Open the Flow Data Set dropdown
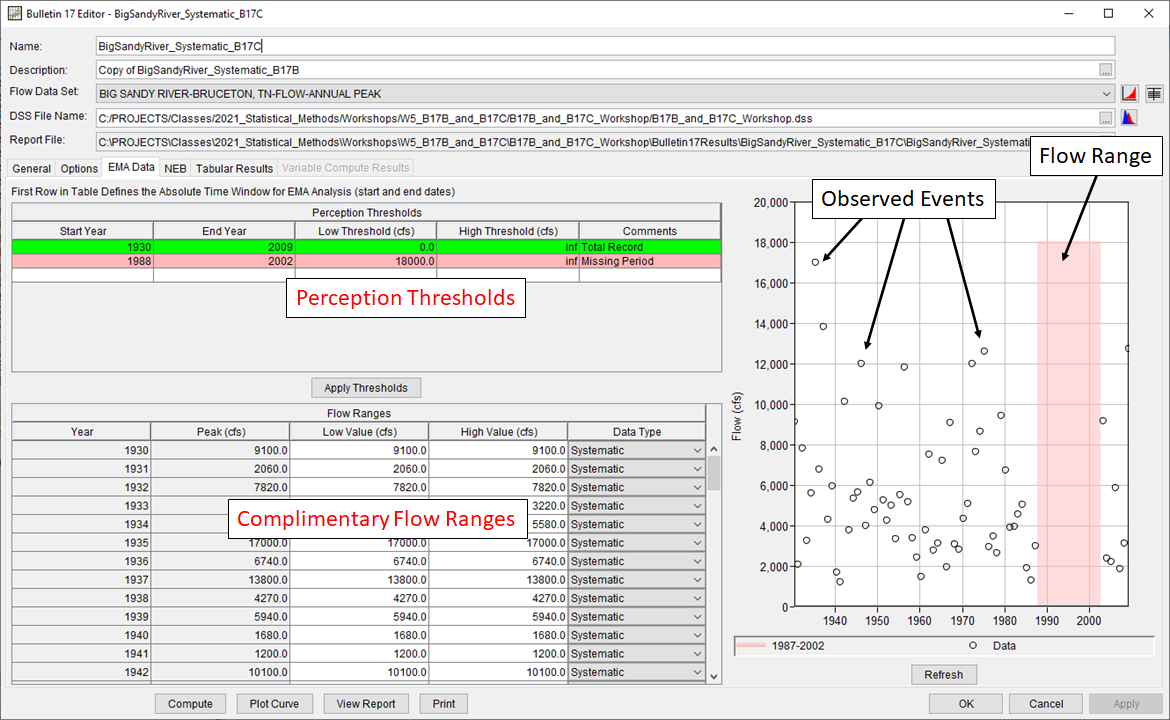This screenshot has width=1170, height=720. point(1106,92)
